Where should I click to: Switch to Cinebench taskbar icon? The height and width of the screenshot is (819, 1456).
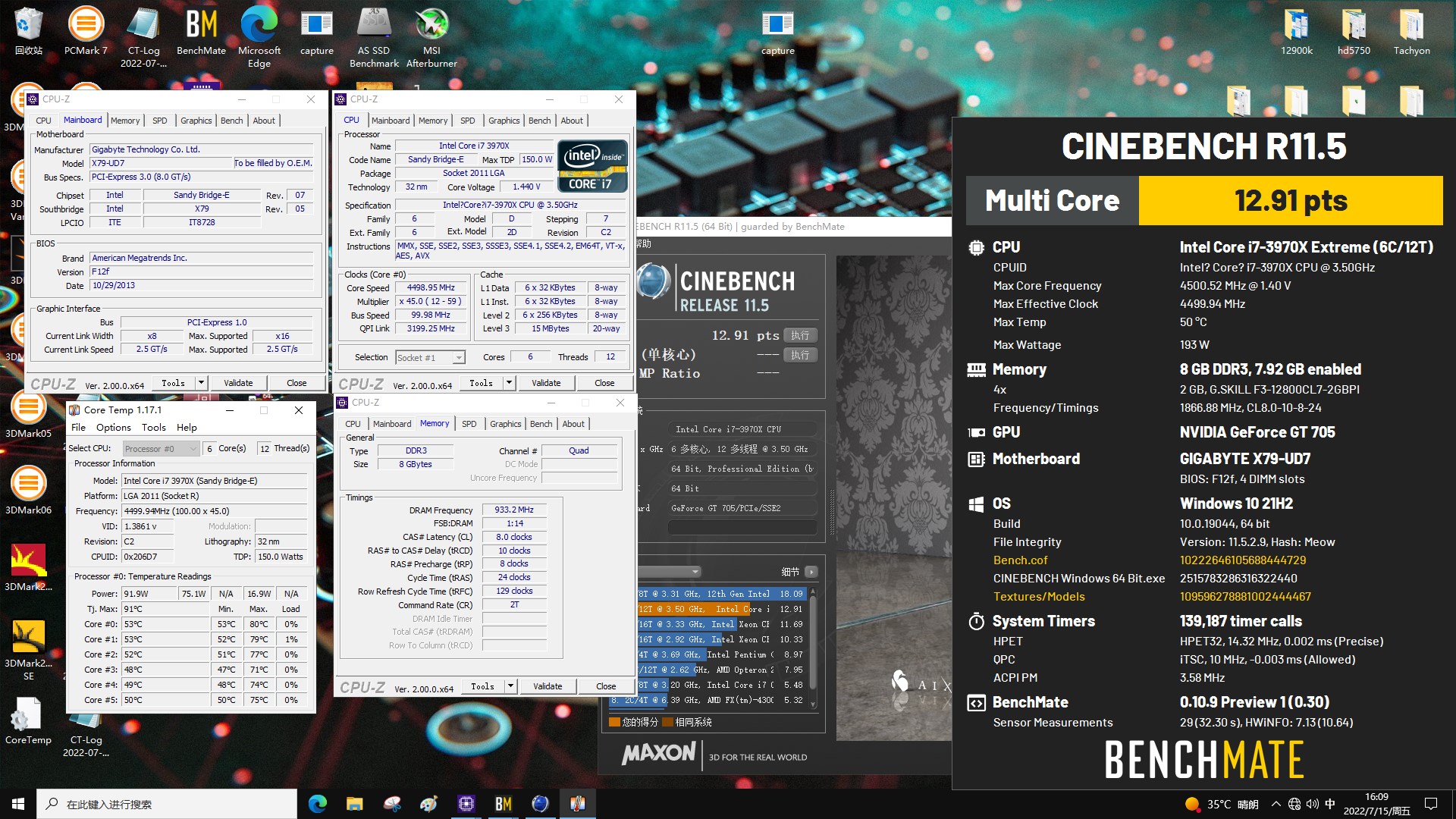(541, 804)
